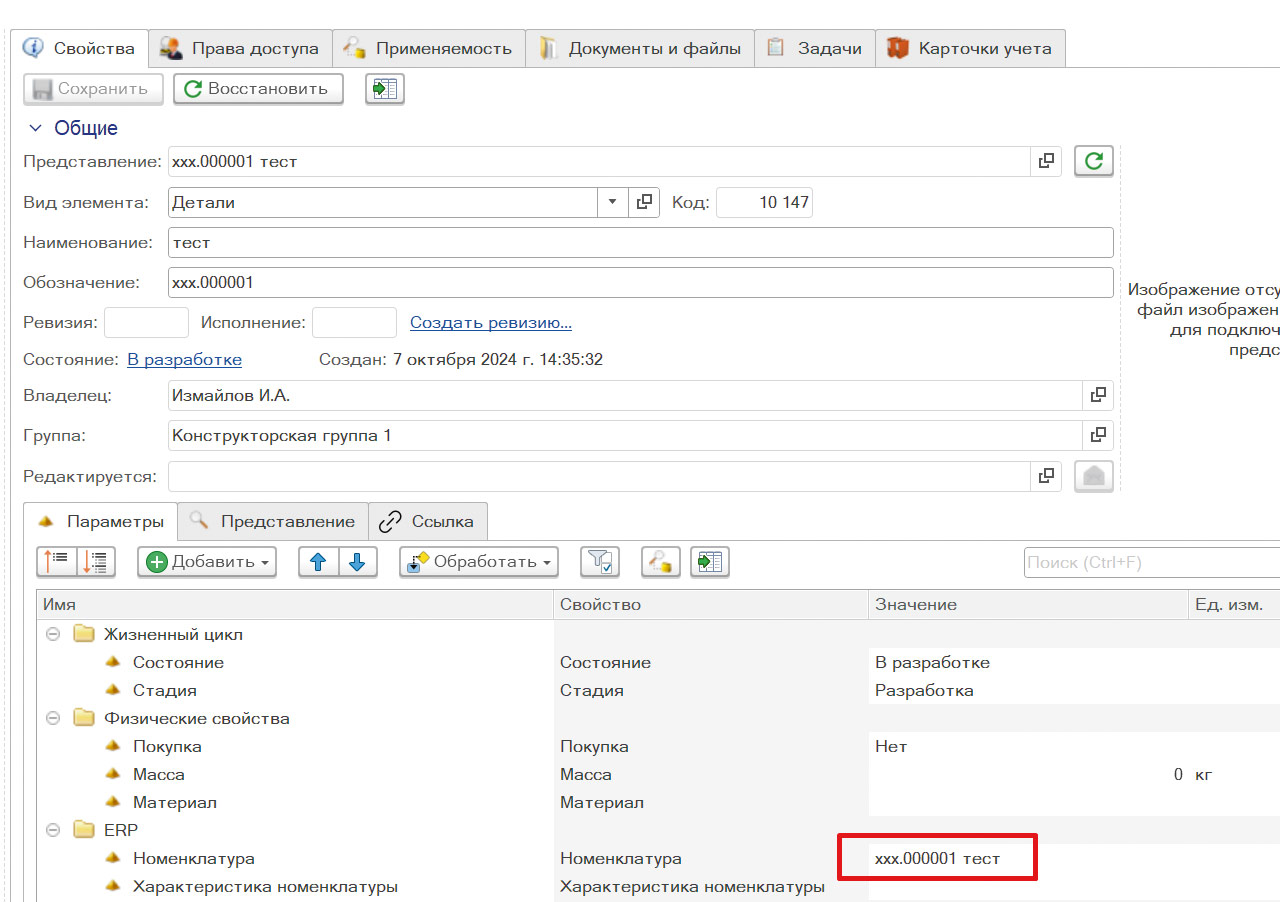Collapse the Общие section
This screenshot has width=1280, height=902.
click(x=35, y=128)
